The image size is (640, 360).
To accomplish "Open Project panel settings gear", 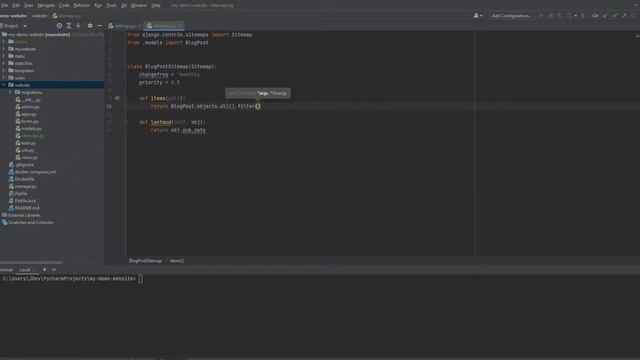I will [90, 26].
